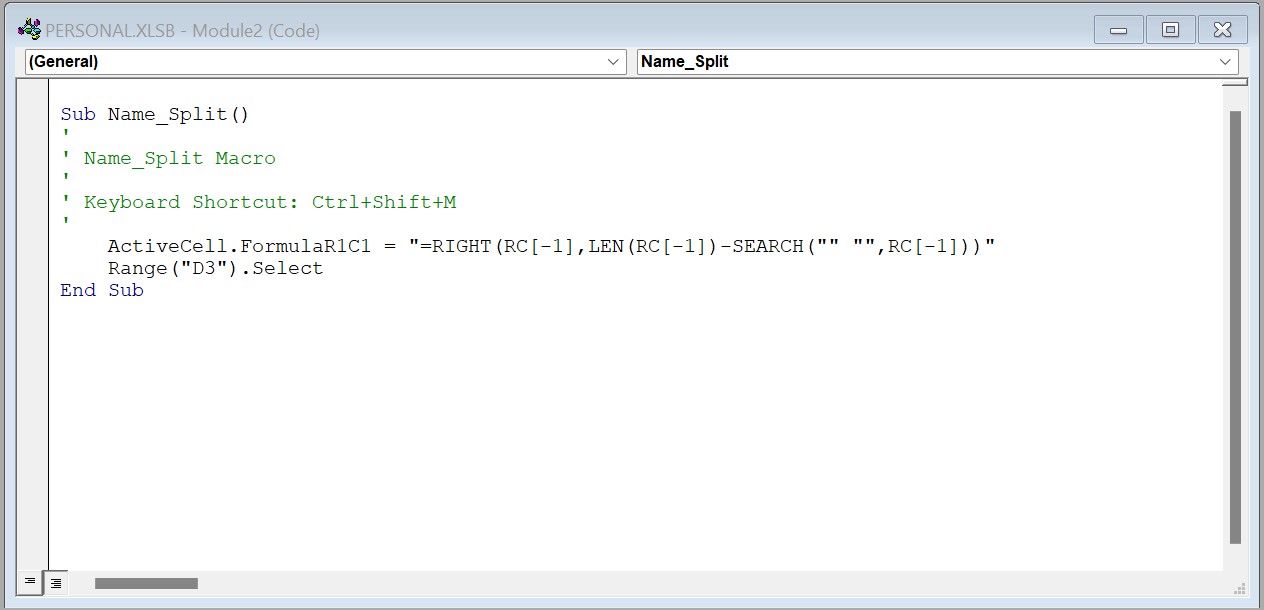
Task: Place cursor on the End Sub line
Action: (102, 290)
